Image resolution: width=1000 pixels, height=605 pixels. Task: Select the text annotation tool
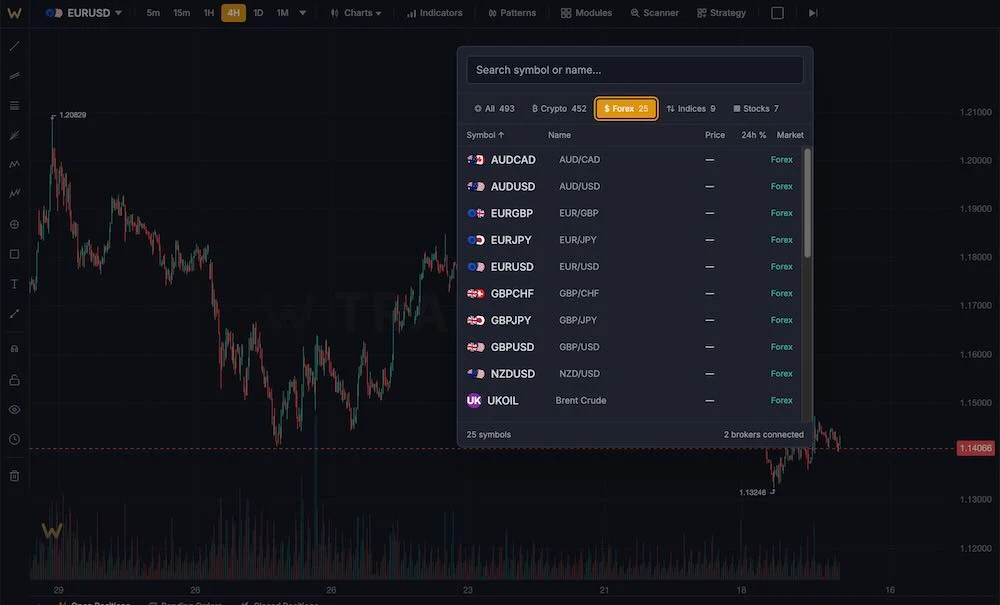(14, 284)
